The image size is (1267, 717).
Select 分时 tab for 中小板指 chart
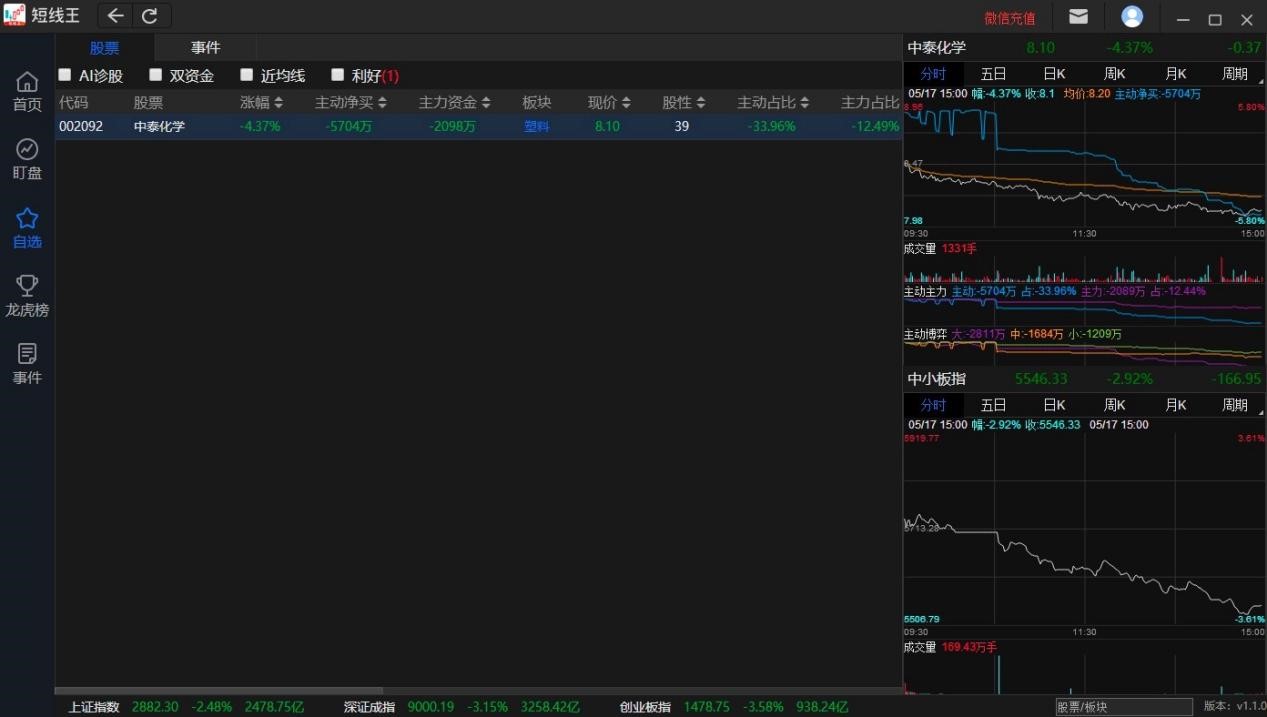[933, 405]
